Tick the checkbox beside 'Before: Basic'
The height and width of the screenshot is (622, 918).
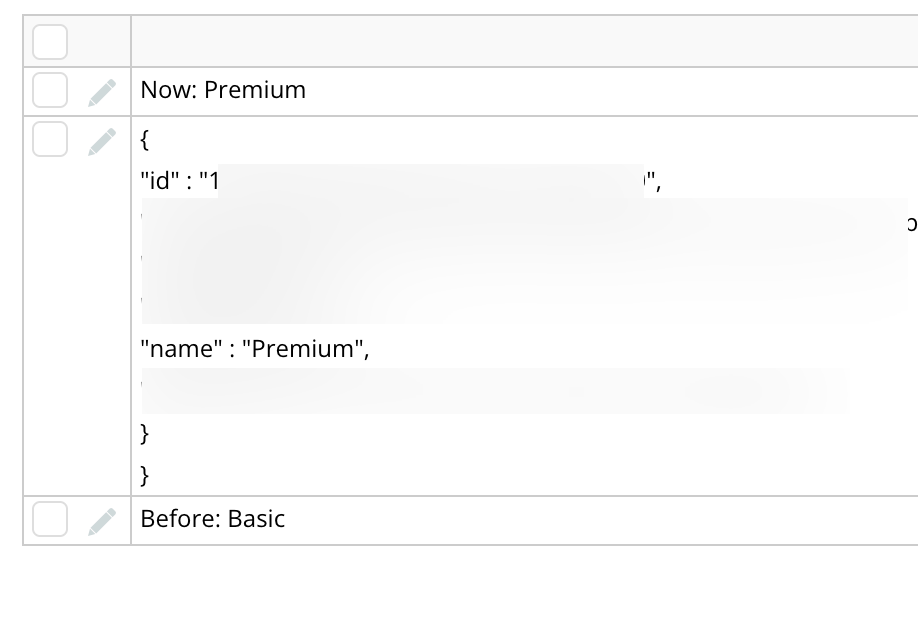click(50, 519)
